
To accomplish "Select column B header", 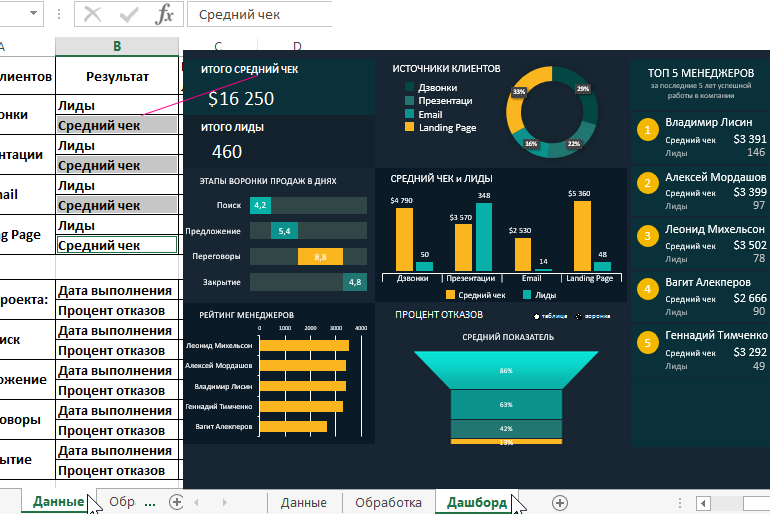I will coord(117,47).
